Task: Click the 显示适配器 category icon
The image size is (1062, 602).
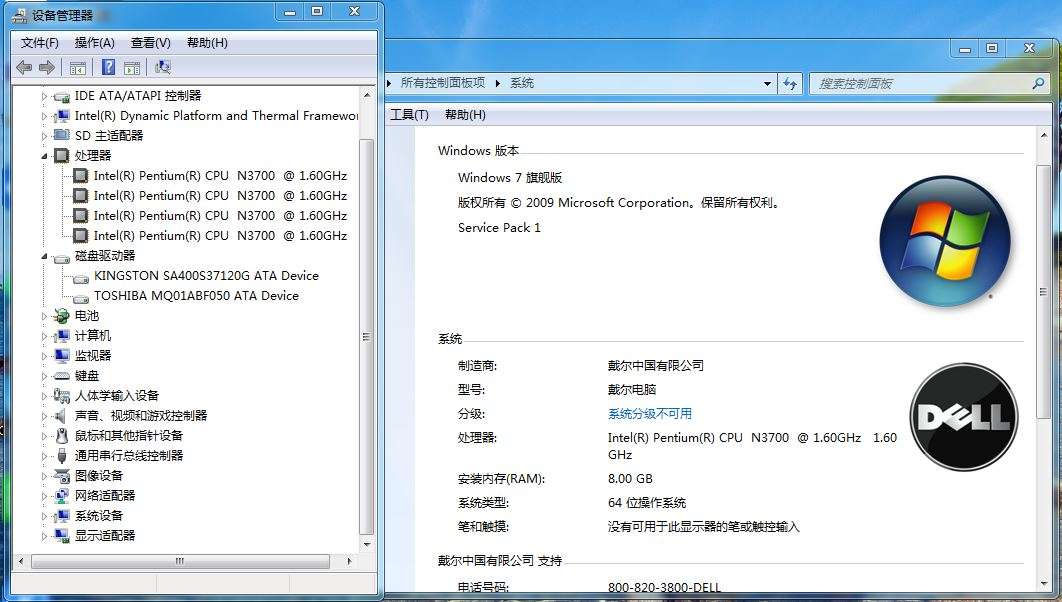Action: (x=62, y=536)
